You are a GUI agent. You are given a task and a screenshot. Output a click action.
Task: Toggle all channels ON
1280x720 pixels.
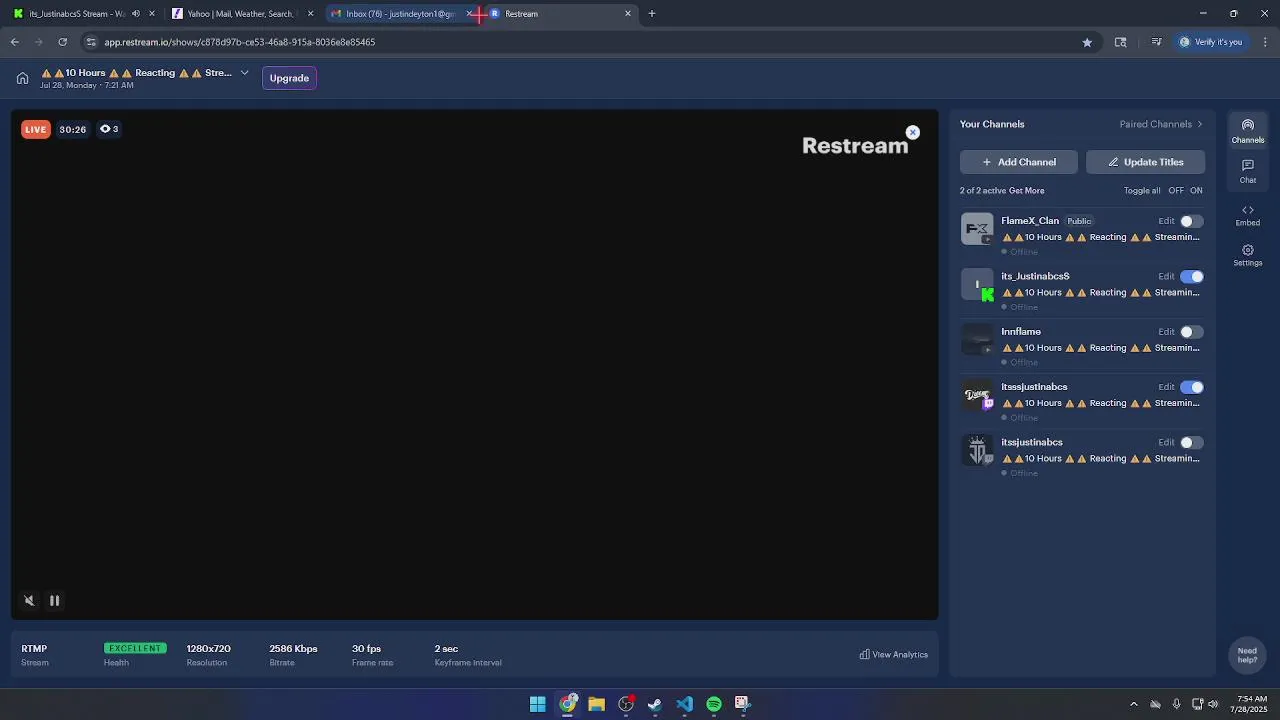(1196, 190)
